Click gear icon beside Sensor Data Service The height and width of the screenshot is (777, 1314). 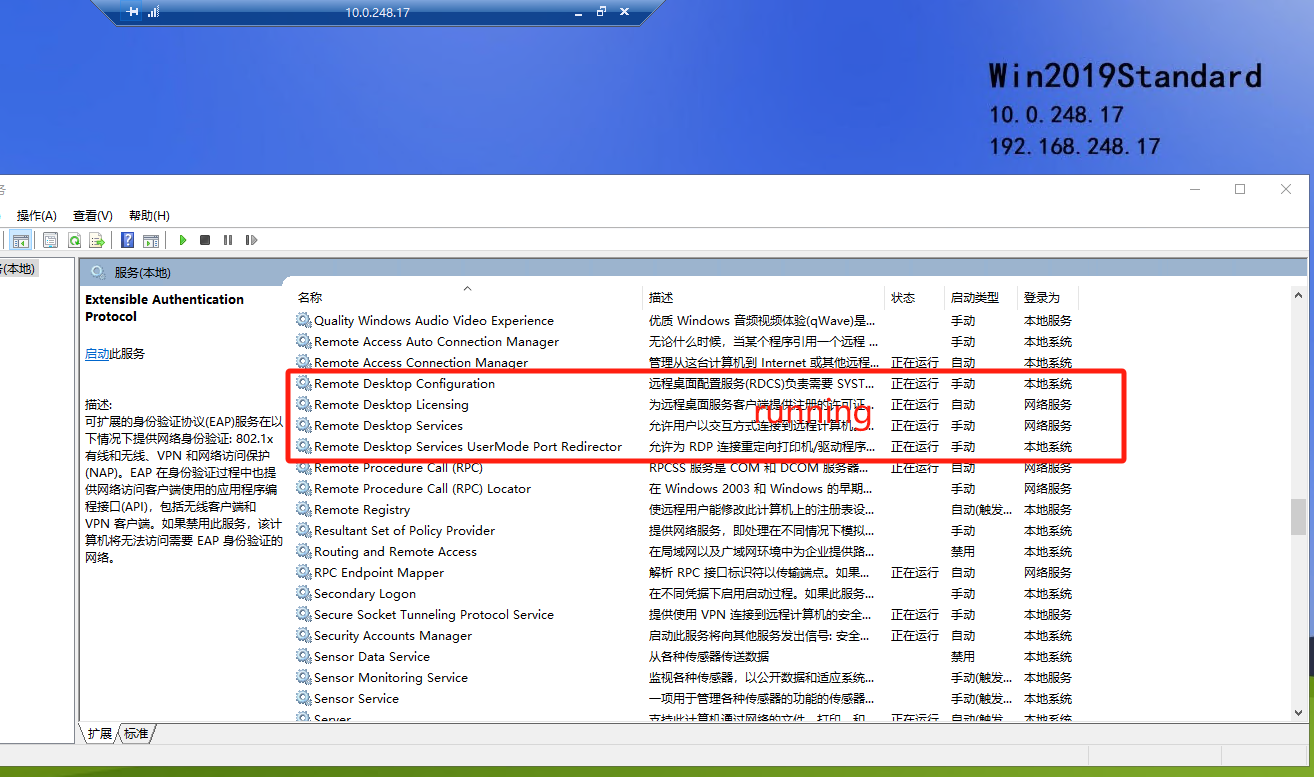coord(304,656)
